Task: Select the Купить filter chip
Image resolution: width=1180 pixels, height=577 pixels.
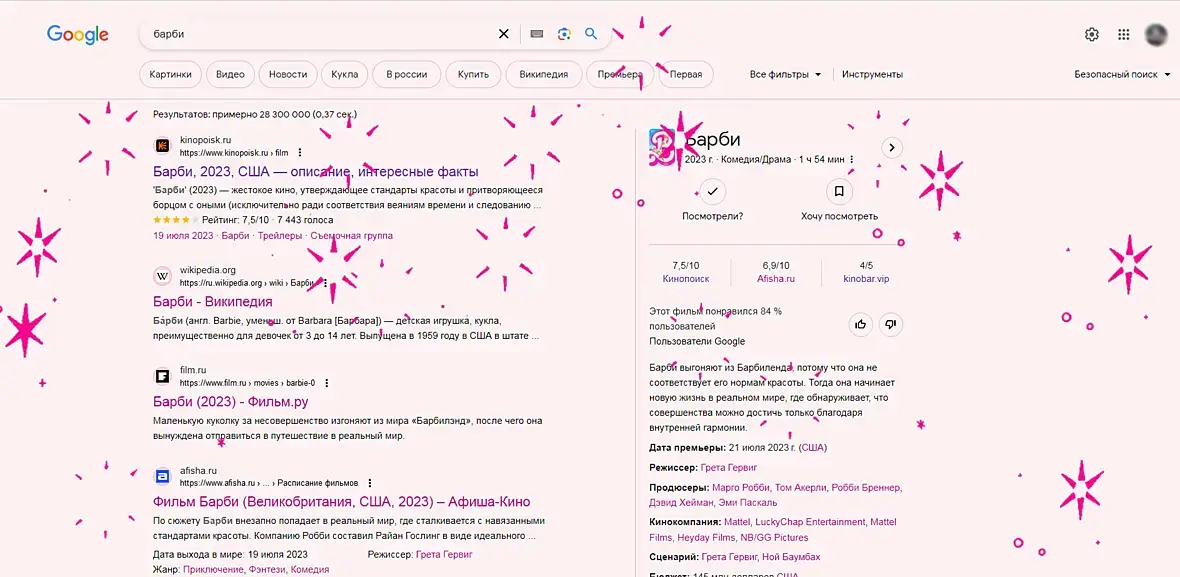Action: (x=473, y=74)
